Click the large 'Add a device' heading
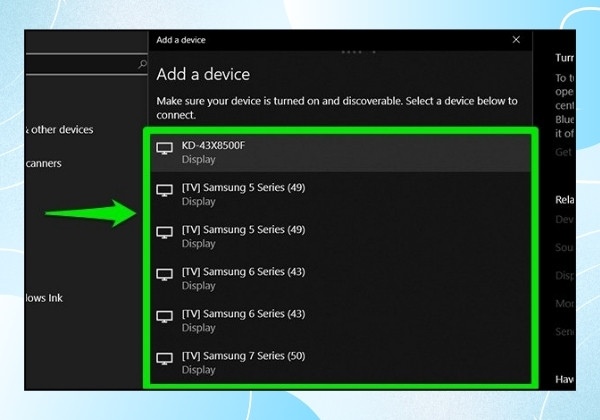Image resolution: width=600 pixels, height=420 pixels. click(203, 74)
